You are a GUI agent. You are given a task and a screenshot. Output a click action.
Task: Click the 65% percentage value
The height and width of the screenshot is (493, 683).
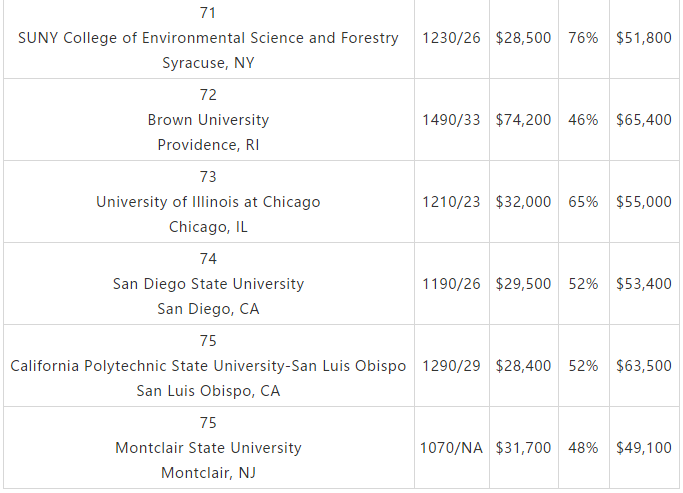583,202
